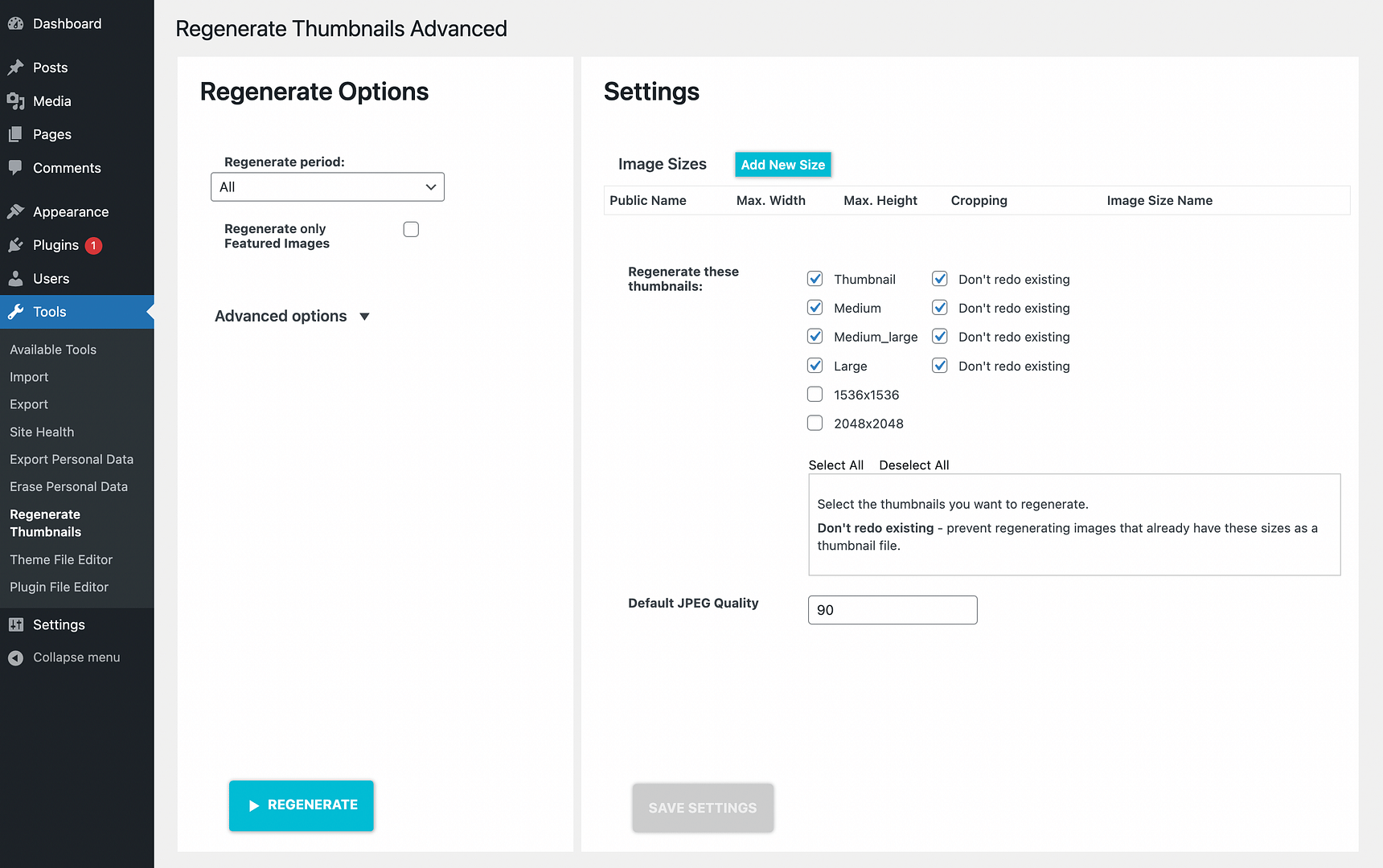Click the Max. Width column header
The height and width of the screenshot is (868, 1383).
click(x=771, y=201)
